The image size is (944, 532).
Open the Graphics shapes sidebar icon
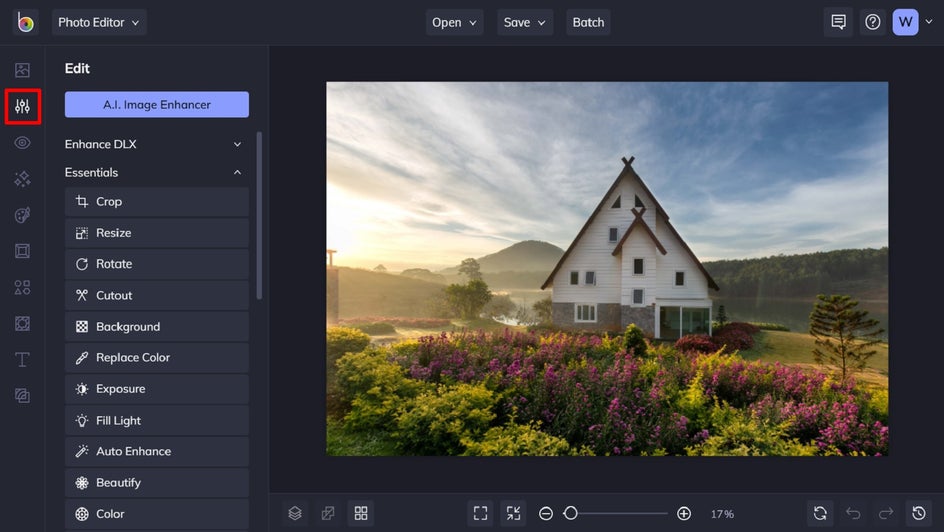22,287
